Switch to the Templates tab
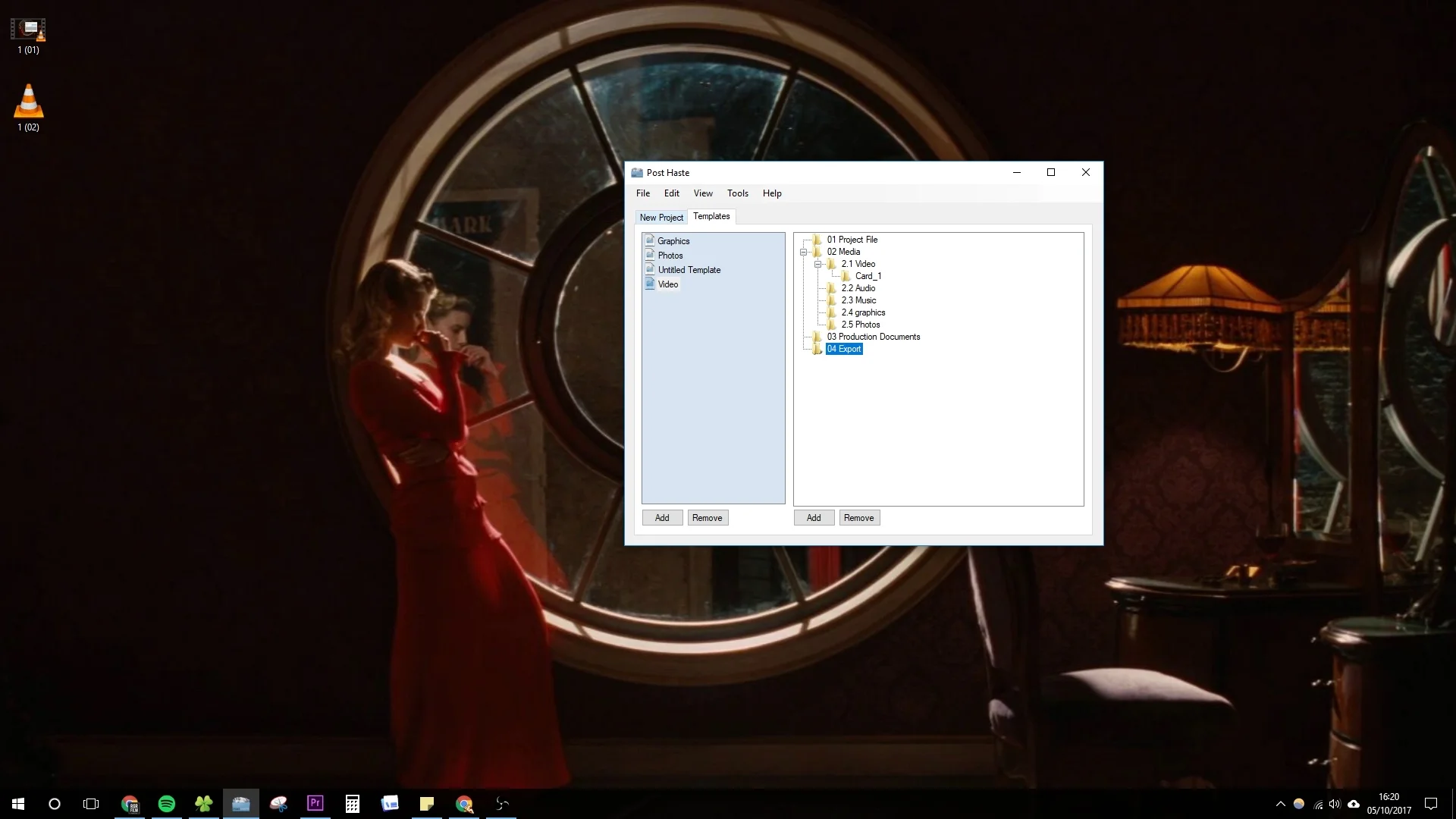Image resolution: width=1456 pixels, height=819 pixels. (711, 216)
